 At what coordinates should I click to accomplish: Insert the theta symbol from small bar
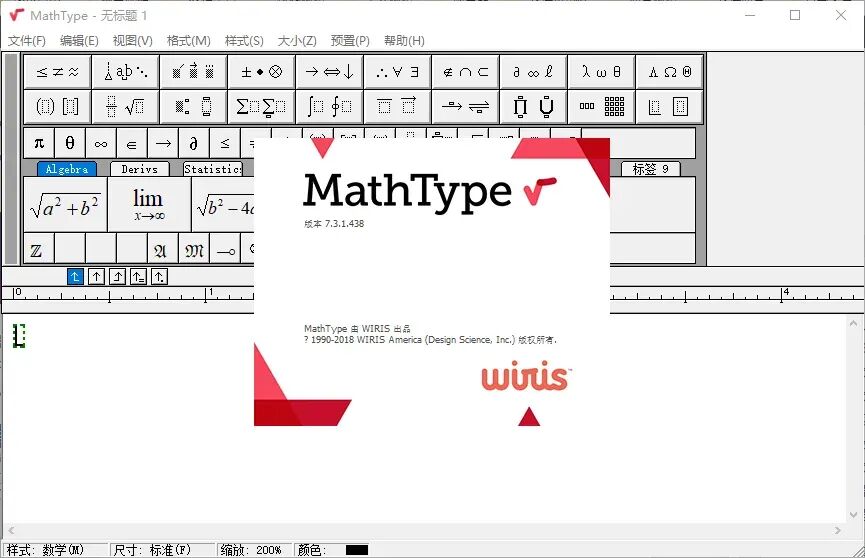click(x=70, y=144)
